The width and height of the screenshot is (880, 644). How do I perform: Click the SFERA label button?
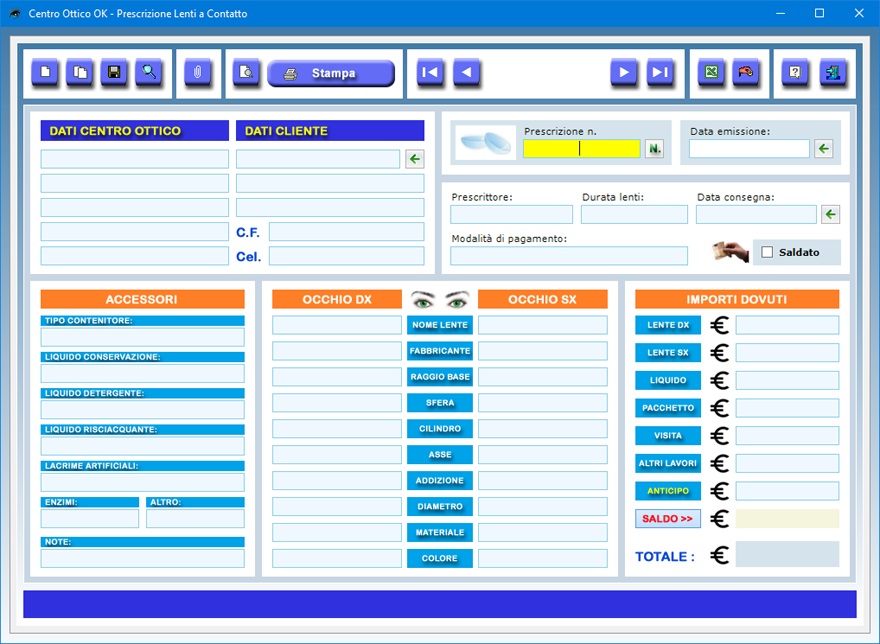tap(439, 403)
